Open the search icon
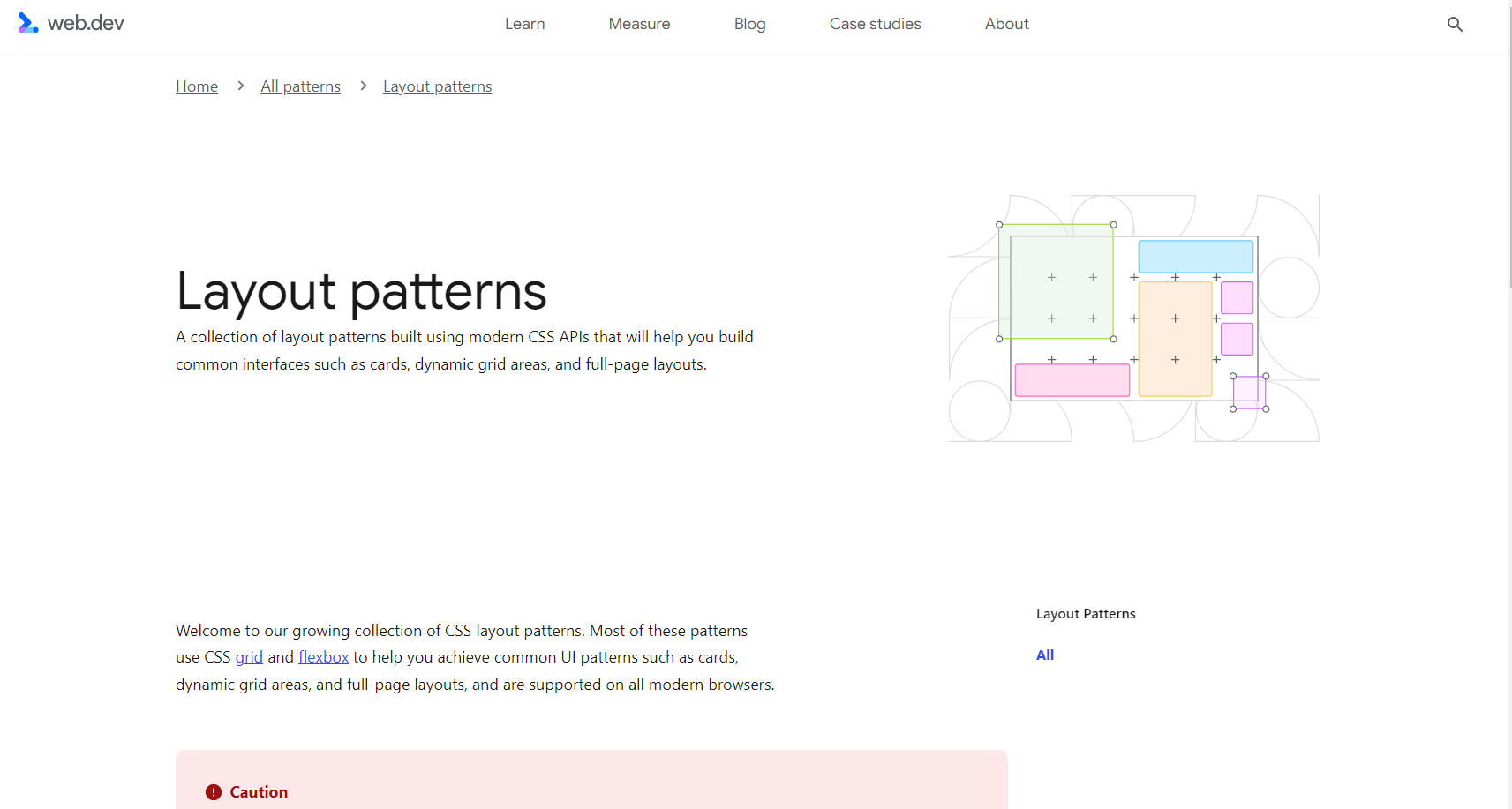The image size is (1512, 809). pos(1454,24)
